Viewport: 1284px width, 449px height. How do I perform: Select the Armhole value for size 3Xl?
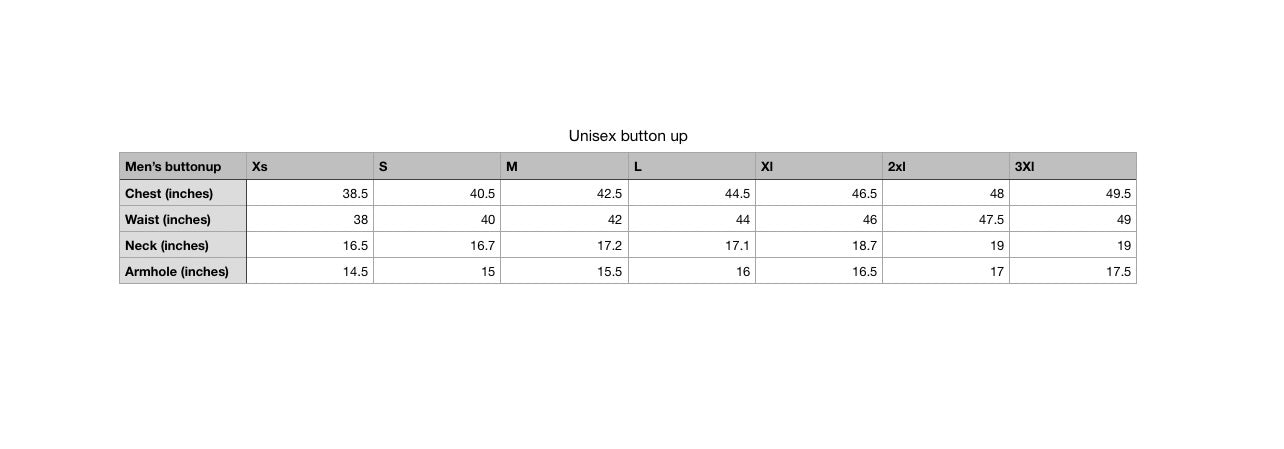1118,272
